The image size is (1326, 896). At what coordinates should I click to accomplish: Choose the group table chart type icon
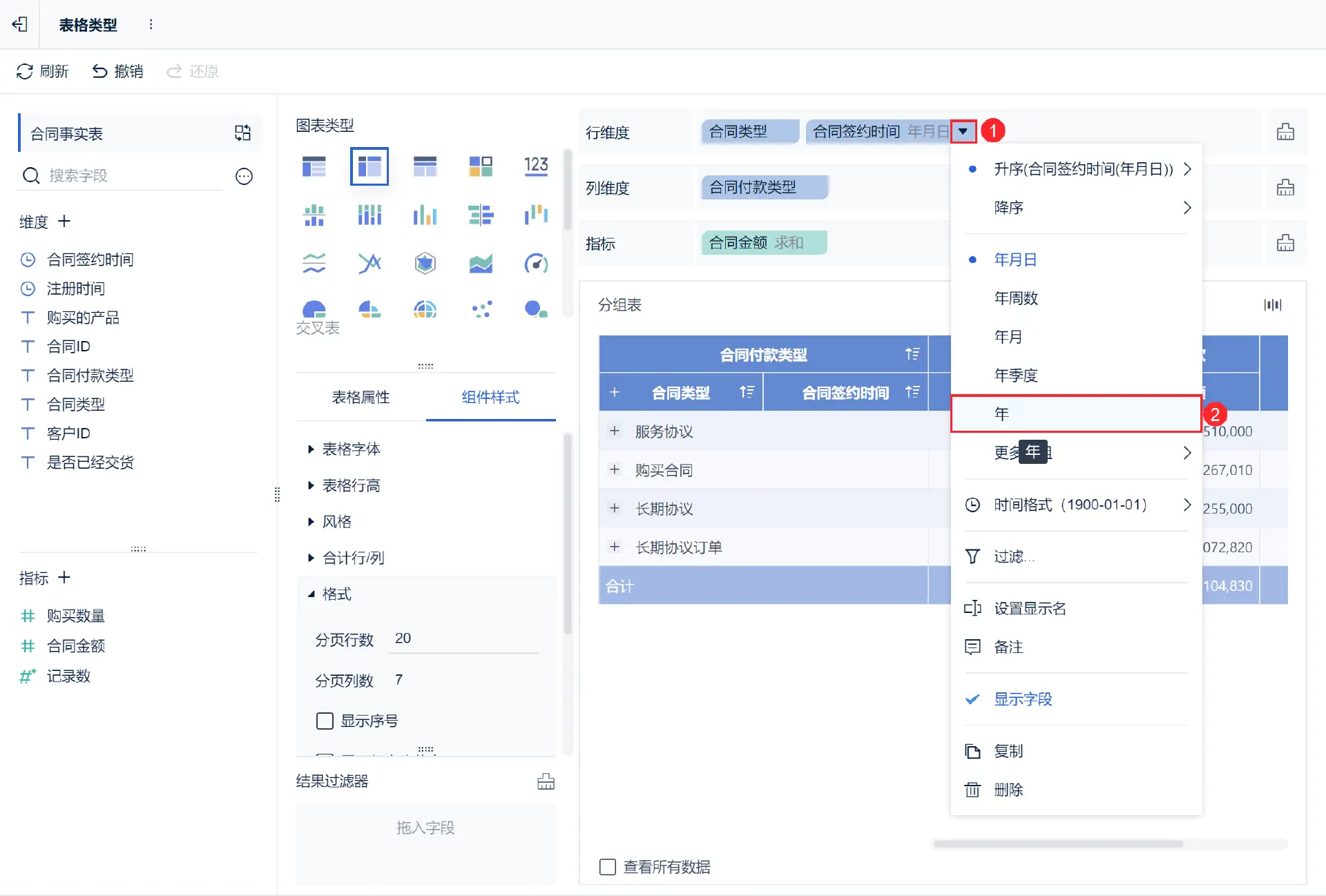click(314, 166)
